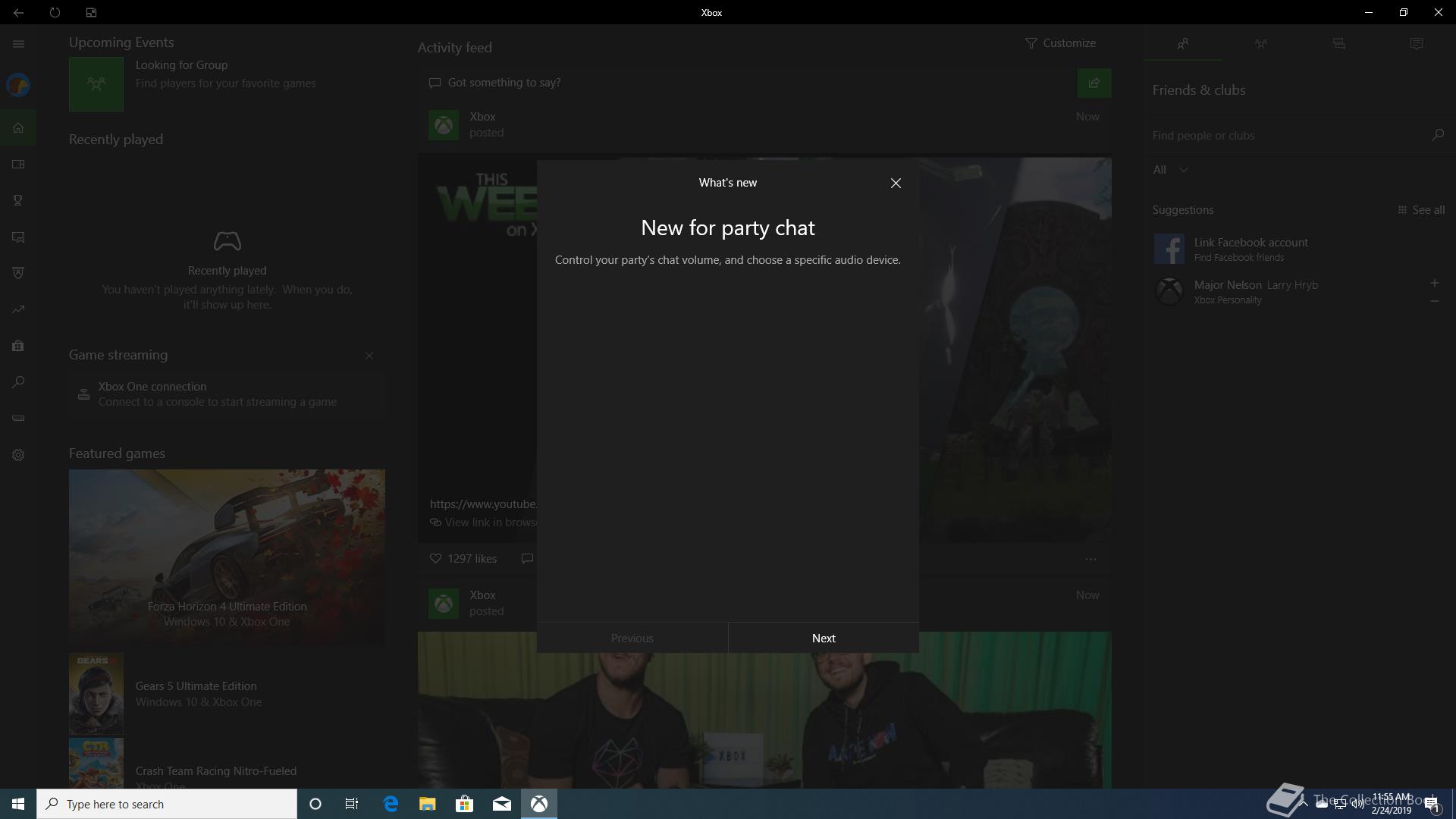Open Crash Team Racing Nitro-Fueled entry
The height and width of the screenshot is (819, 1456).
(x=227, y=763)
